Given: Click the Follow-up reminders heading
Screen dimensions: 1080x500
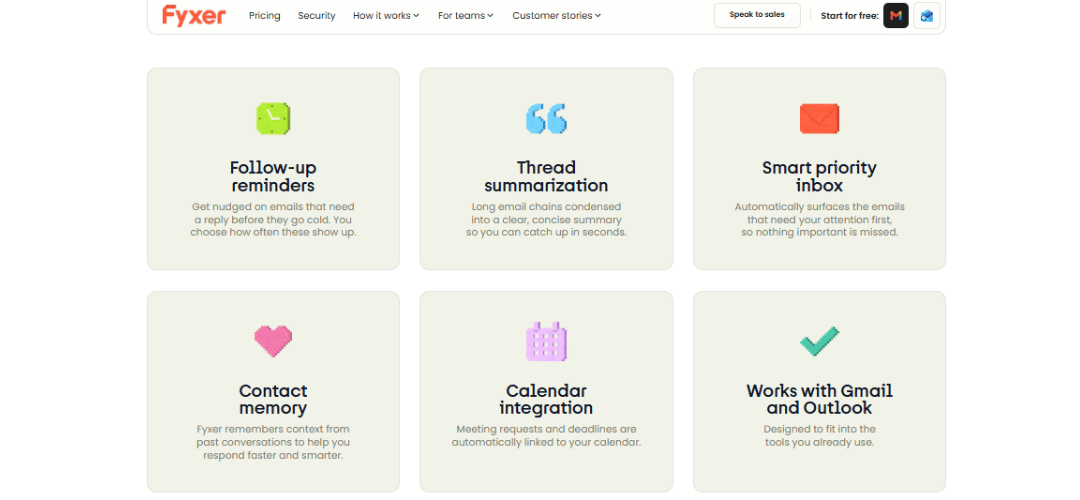Looking at the screenshot, I should point(273,177).
